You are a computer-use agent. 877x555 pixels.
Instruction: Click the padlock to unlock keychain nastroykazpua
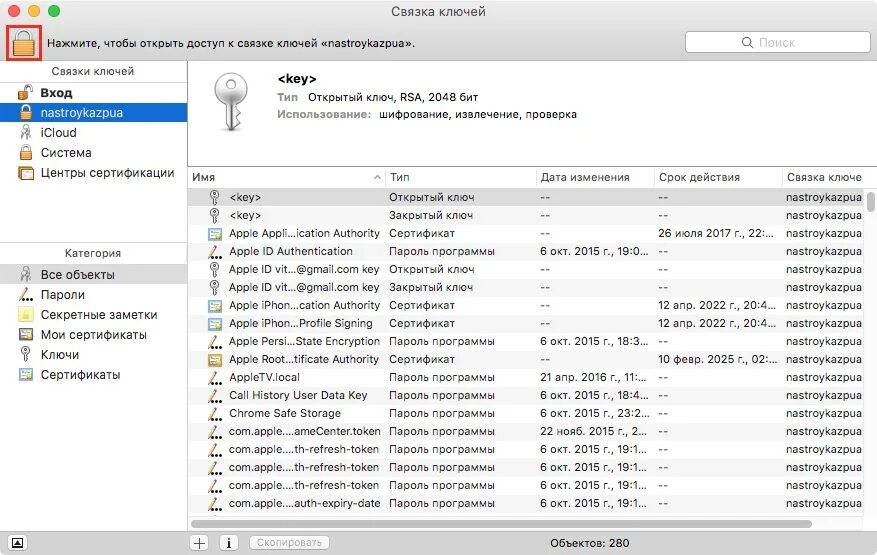click(23, 43)
